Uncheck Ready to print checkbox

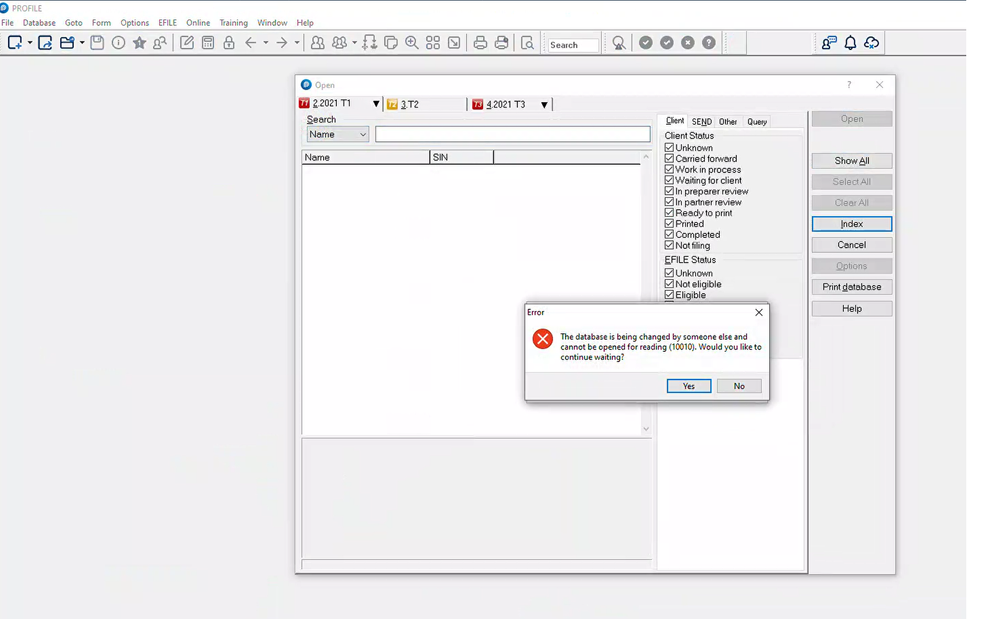tap(669, 213)
